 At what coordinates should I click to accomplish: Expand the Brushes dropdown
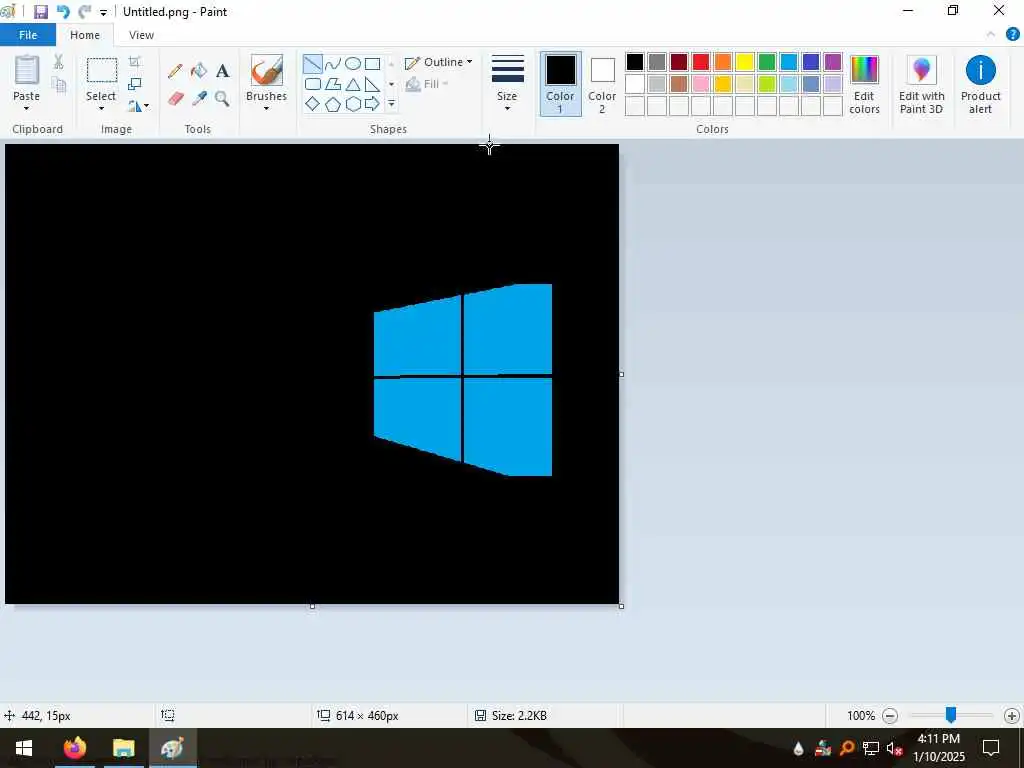[266, 108]
